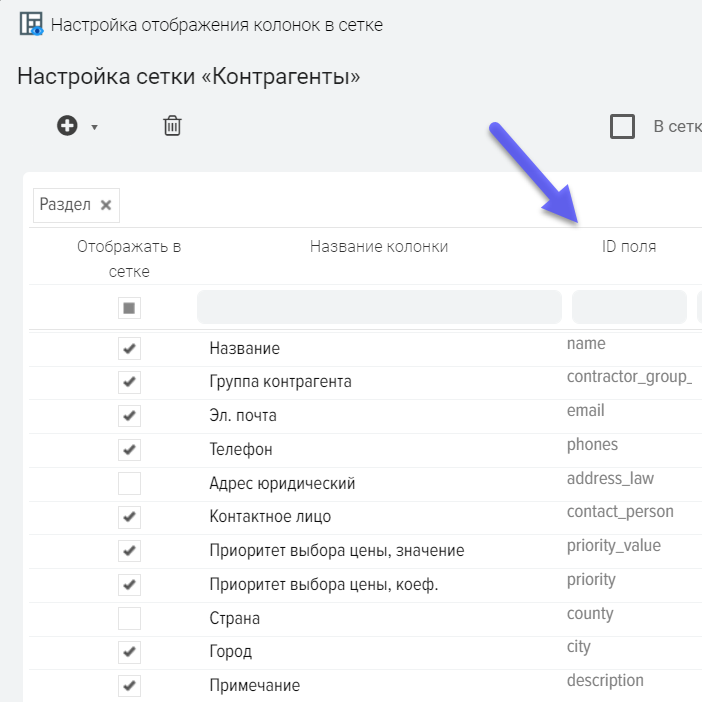702x702 pixels.
Task: Click the Отображать в сетке column header
Action: point(129,258)
